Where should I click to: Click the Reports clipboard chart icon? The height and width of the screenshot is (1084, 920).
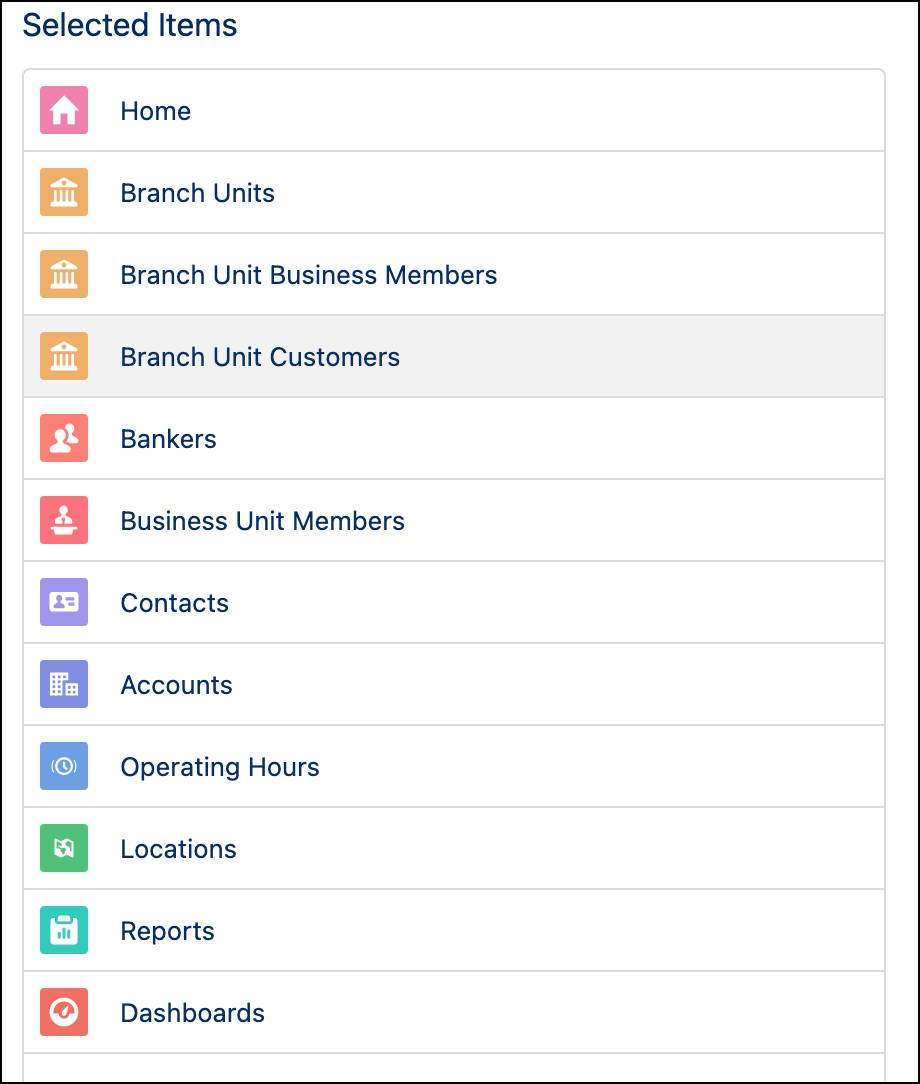pyautogui.click(x=64, y=930)
